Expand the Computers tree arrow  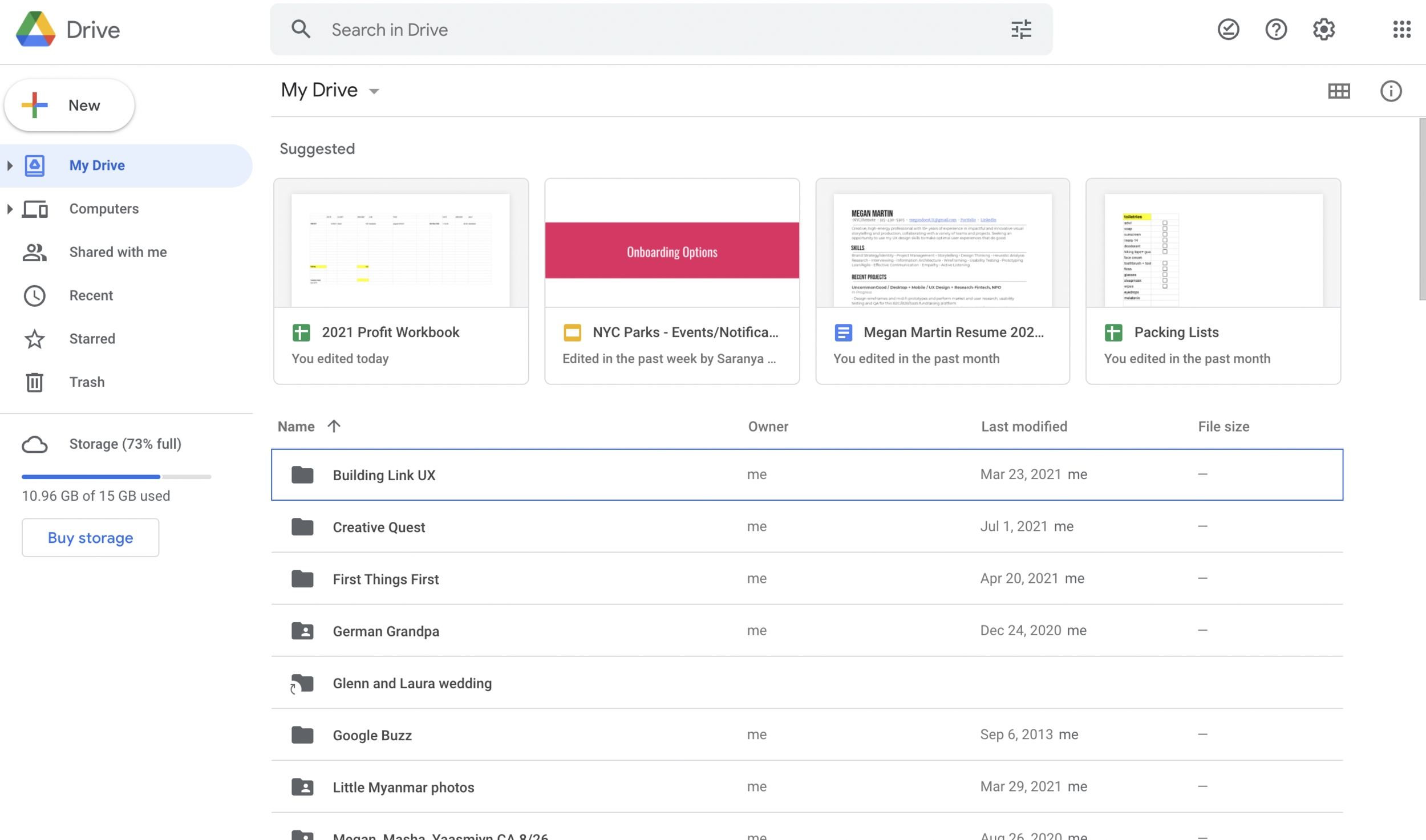[10, 209]
